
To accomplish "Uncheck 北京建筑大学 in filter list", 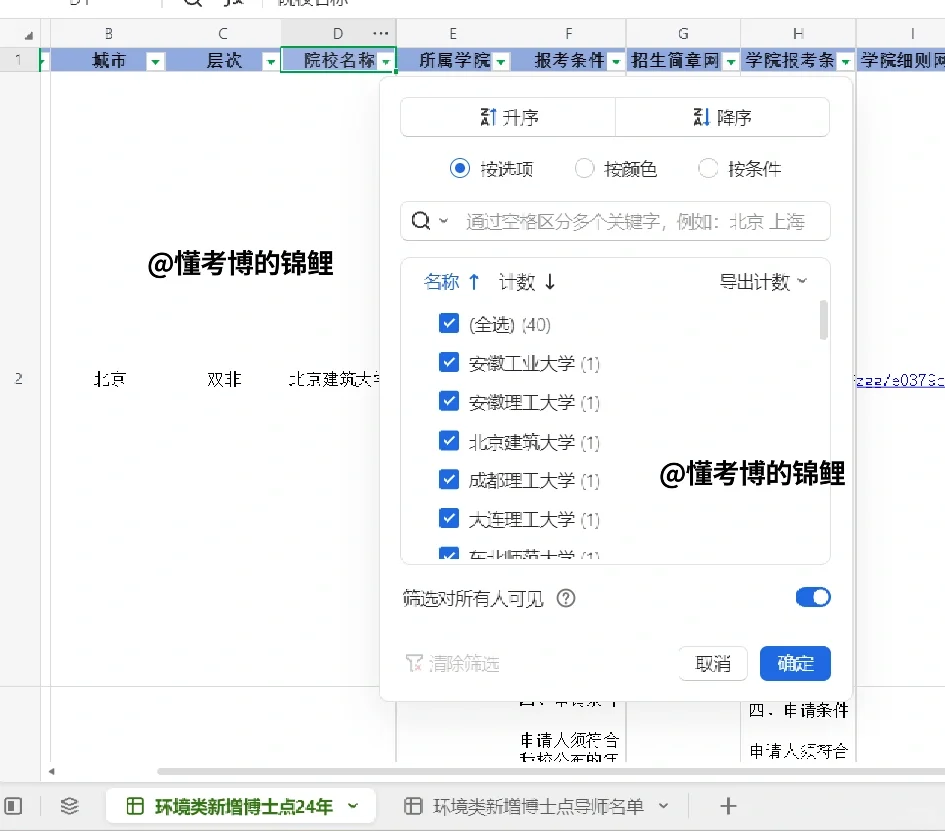I will click(x=449, y=441).
